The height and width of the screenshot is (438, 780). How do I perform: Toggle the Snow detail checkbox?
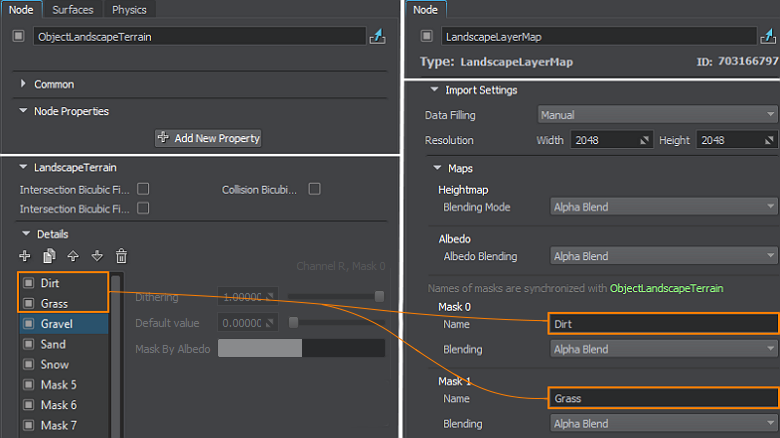pyautogui.click(x=29, y=364)
